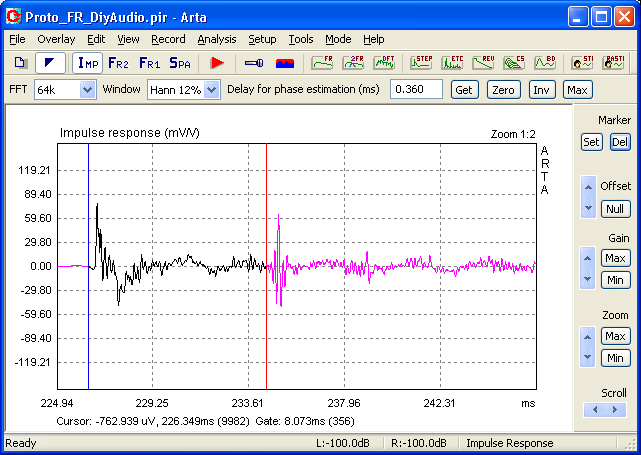Viewport: 641px width, 455px height.
Task: Click the Gain Min button
Action: click(615, 280)
